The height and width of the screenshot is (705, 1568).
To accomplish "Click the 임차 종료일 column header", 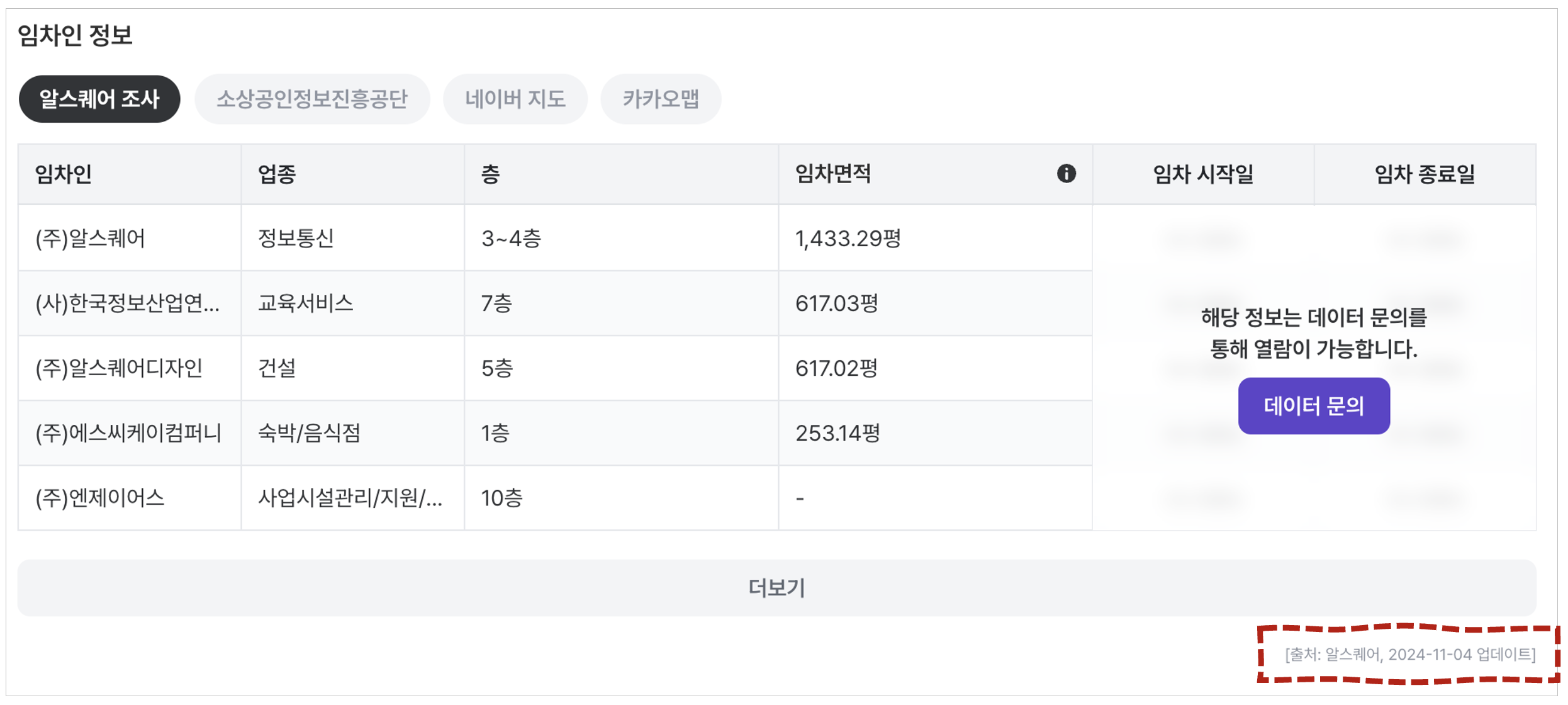I will click(x=1425, y=174).
